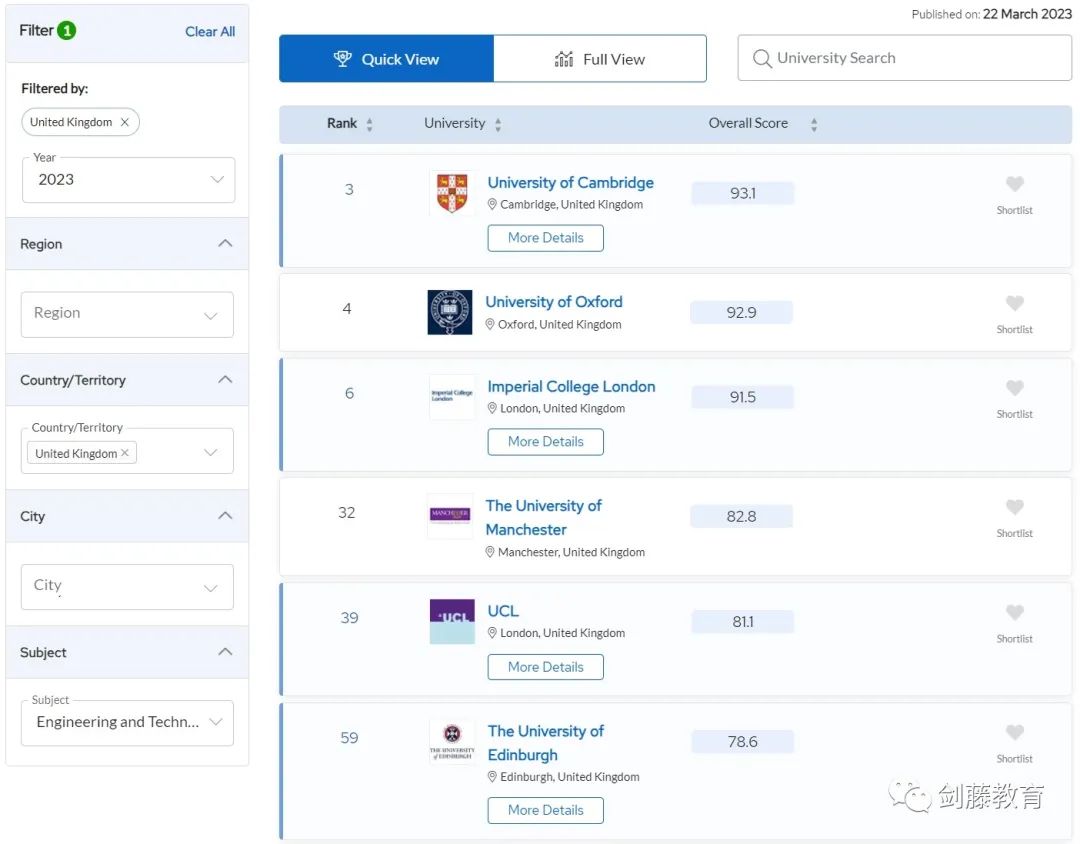The image size is (1080, 844).
Task: Open University of Oxford crest logo
Action: [450, 312]
